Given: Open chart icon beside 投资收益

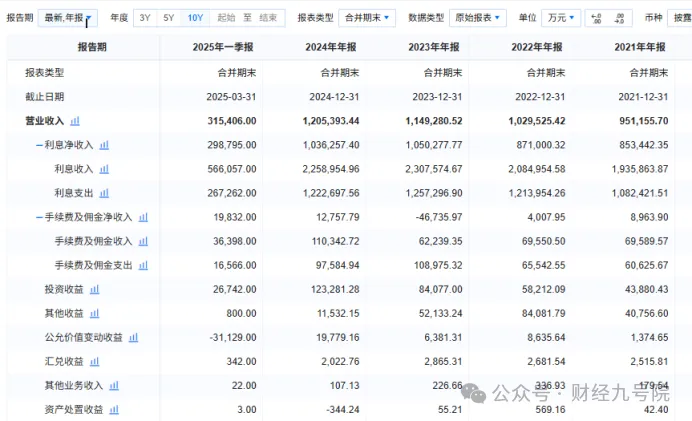Looking at the screenshot, I should (94, 289).
